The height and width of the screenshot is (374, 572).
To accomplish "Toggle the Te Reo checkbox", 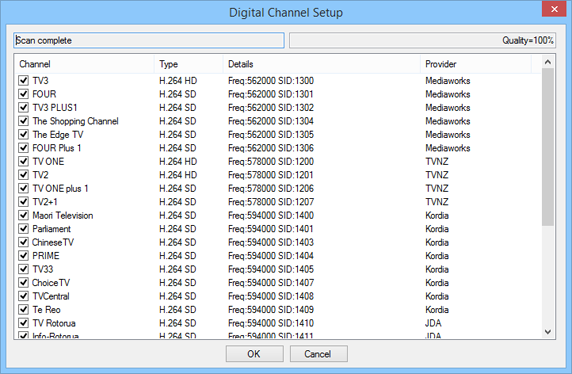I will [24, 310].
